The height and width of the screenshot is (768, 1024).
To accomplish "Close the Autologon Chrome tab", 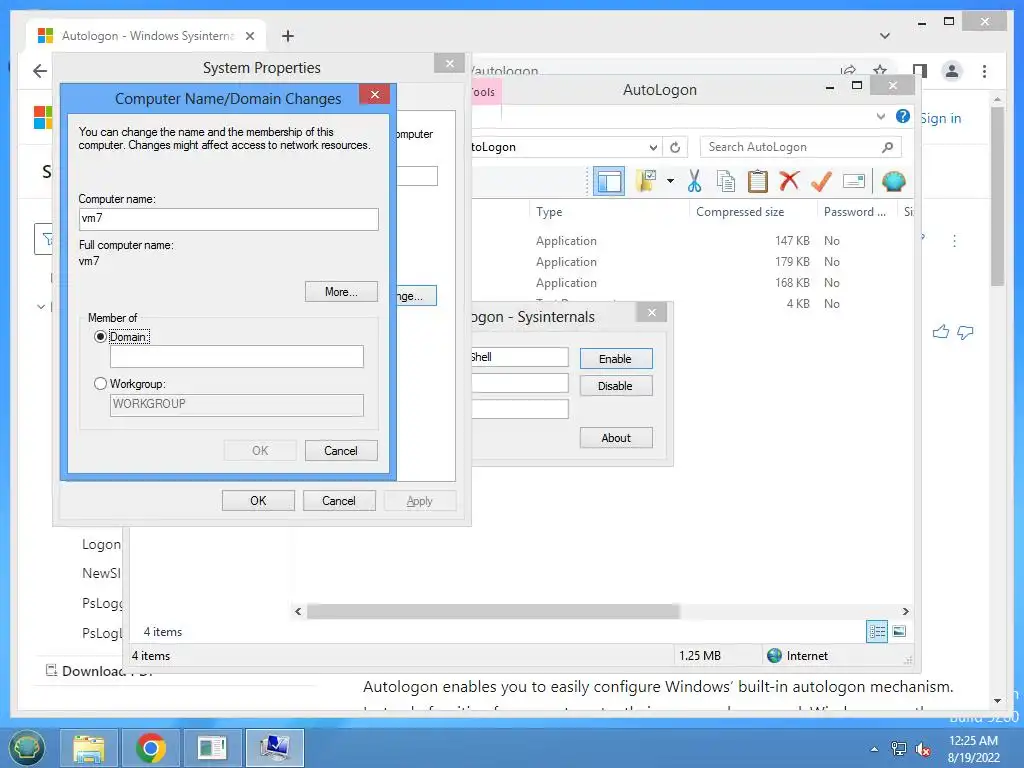I will coord(249,36).
